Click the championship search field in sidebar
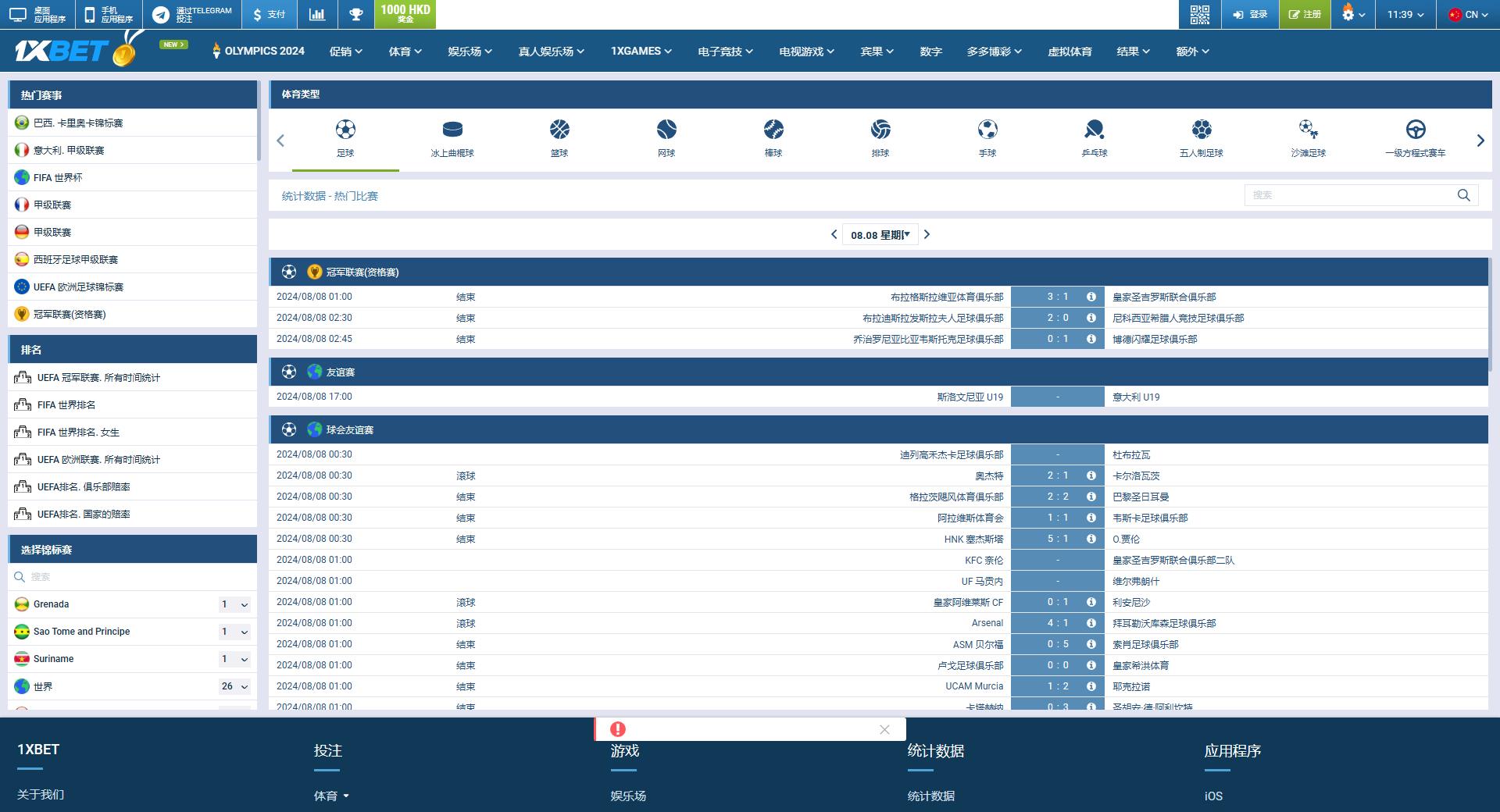Viewport: 1500px width, 812px height. 132,577
